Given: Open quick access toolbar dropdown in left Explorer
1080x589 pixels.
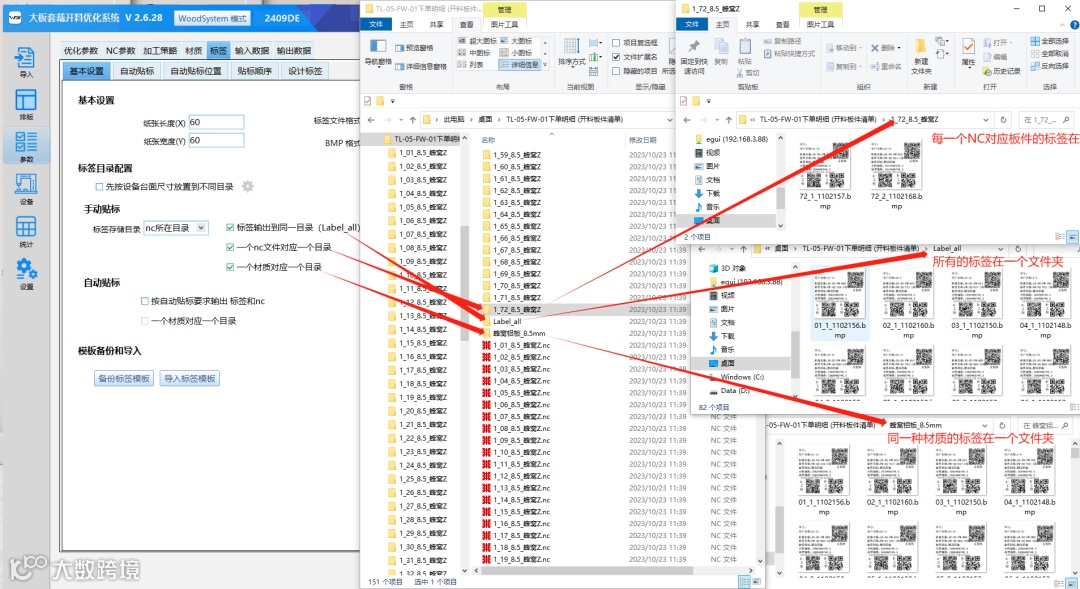Looking at the screenshot, I should click(x=393, y=101).
